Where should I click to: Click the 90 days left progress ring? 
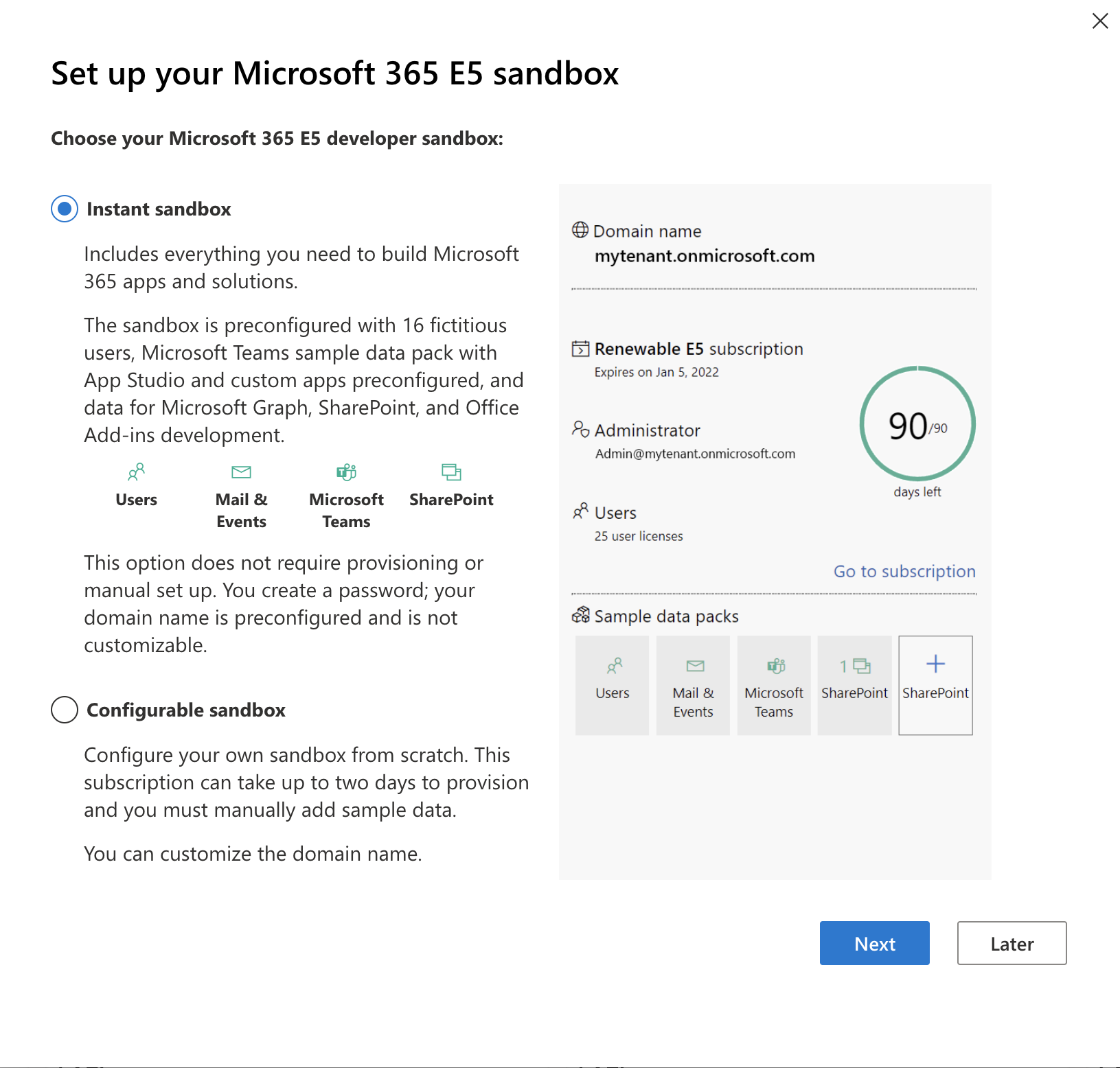click(x=917, y=424)
